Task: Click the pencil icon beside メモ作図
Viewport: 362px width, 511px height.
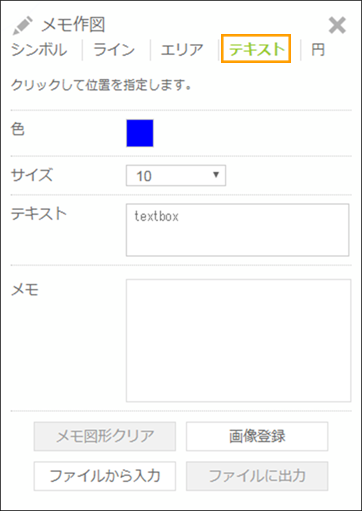Action: [x=22, y=26]
